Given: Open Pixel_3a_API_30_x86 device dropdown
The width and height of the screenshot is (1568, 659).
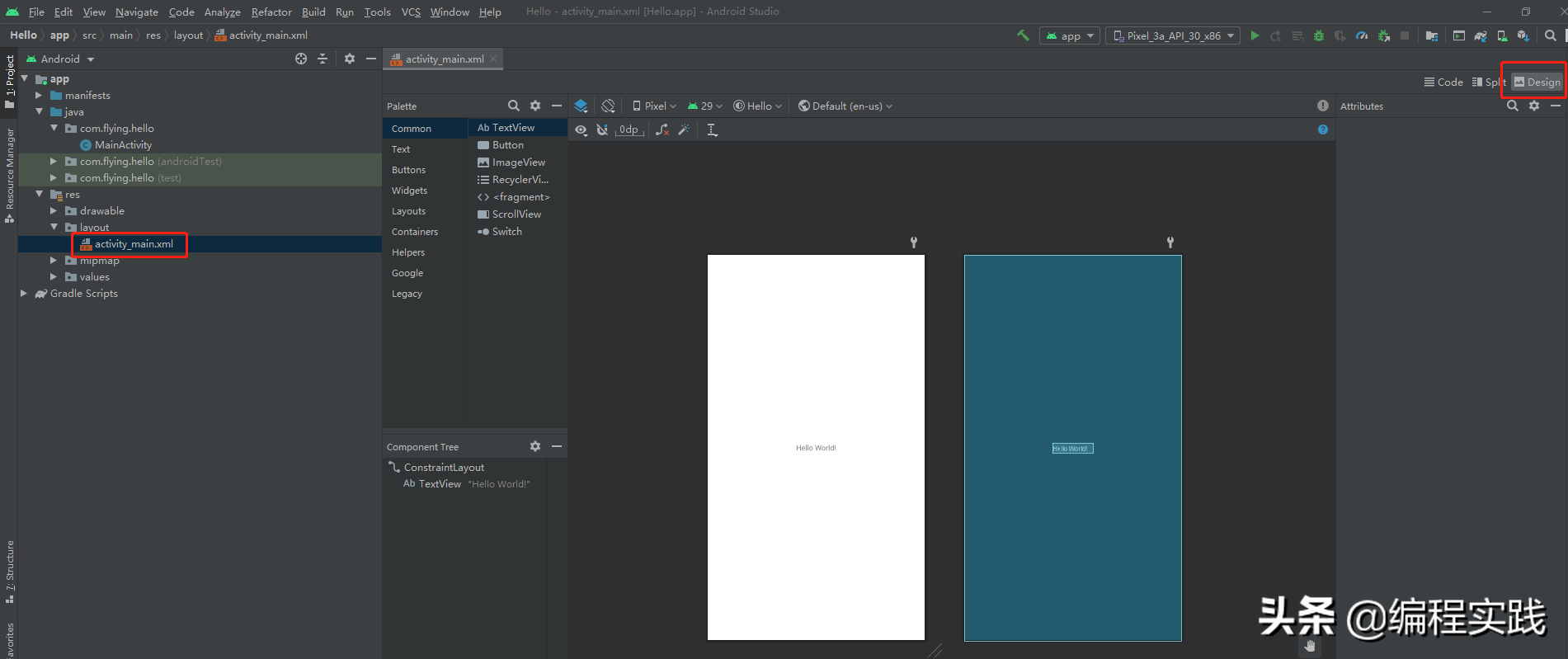Looking at the screenshot, I should coord(1173,35).
